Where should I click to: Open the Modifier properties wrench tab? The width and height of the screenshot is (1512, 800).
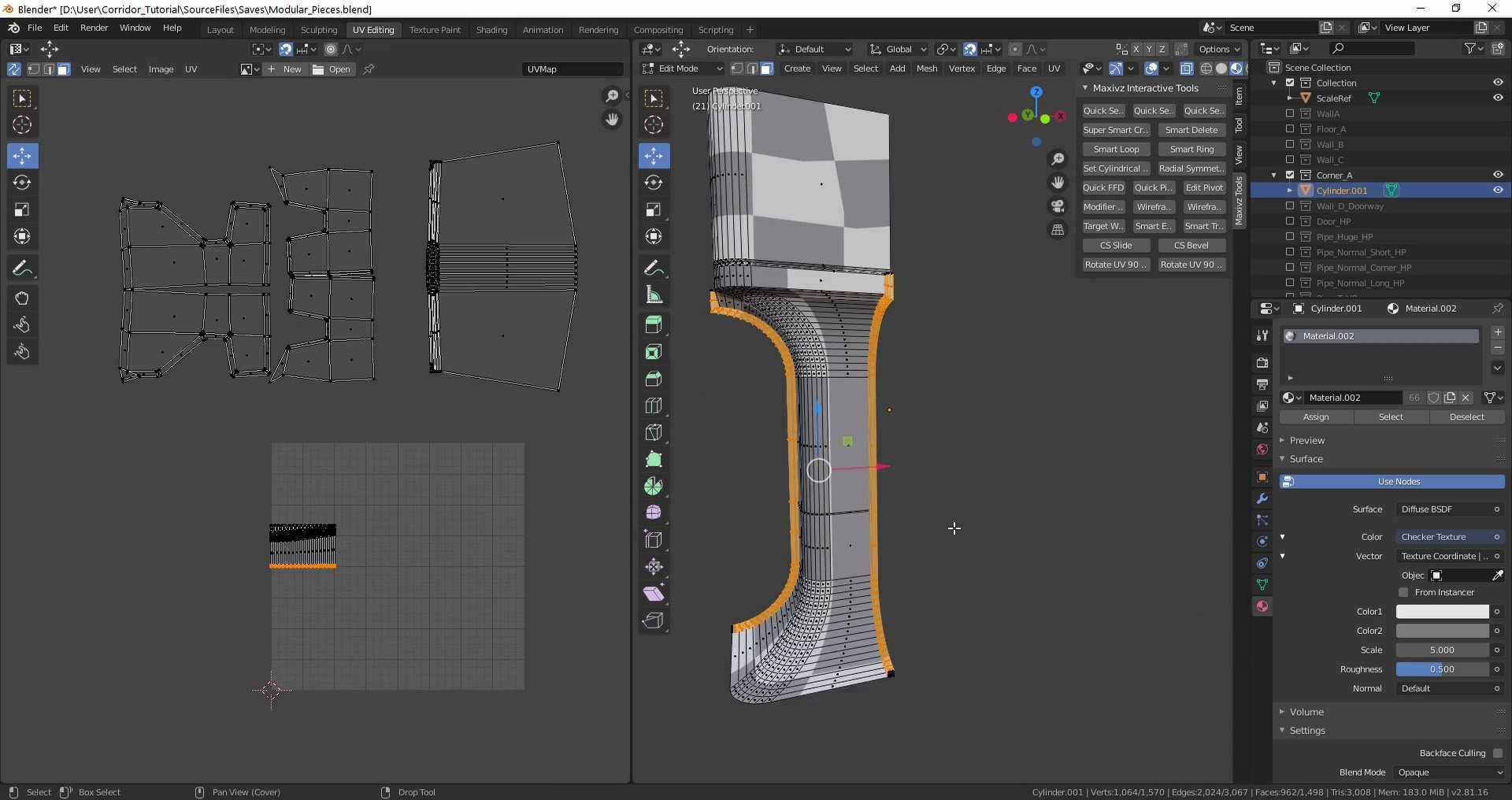pos(1262,498)
